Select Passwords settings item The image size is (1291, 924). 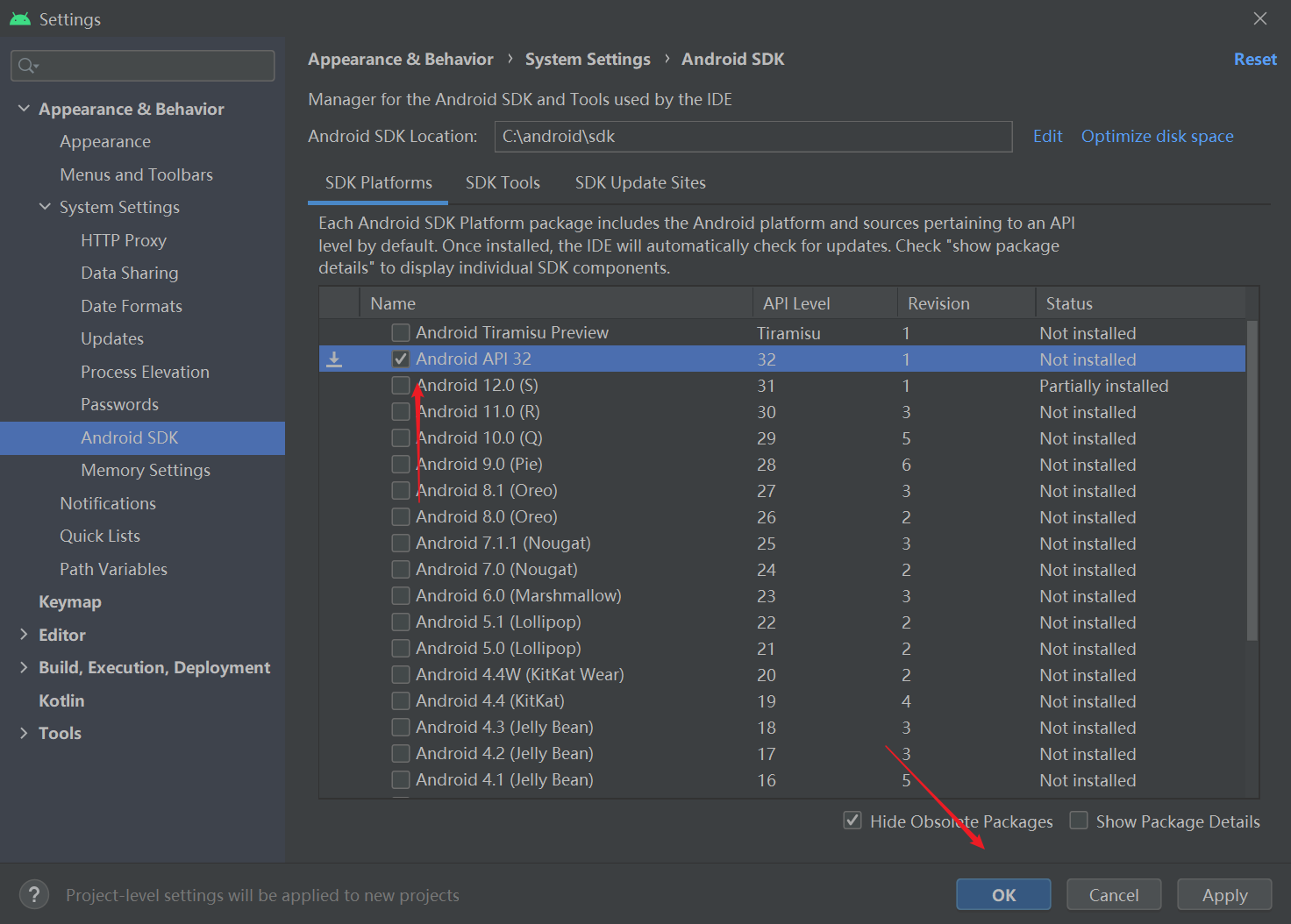119,404
